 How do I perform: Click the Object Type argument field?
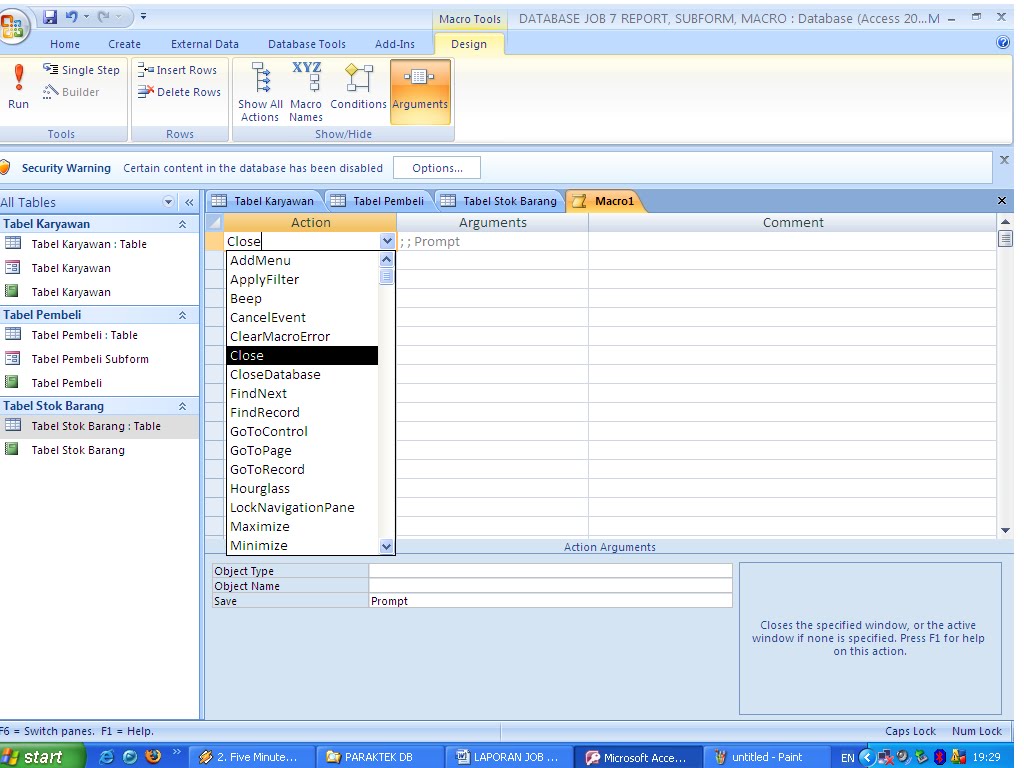click(550, 571)
